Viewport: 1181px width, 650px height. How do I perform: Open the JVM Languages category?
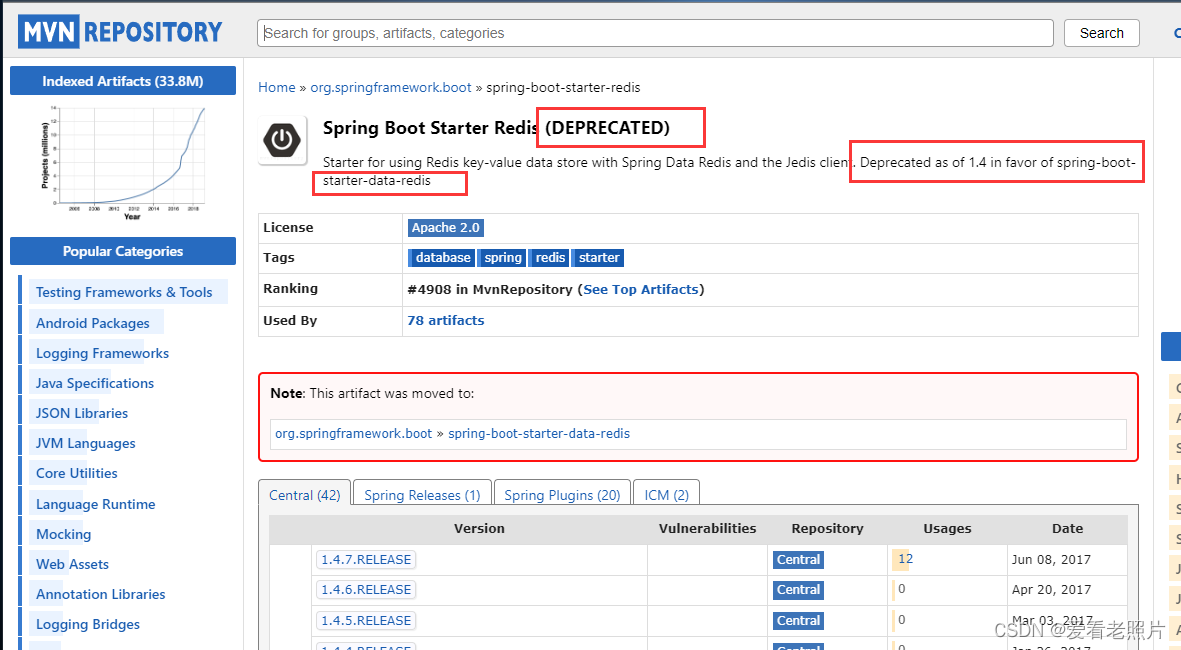click(86, 444)
